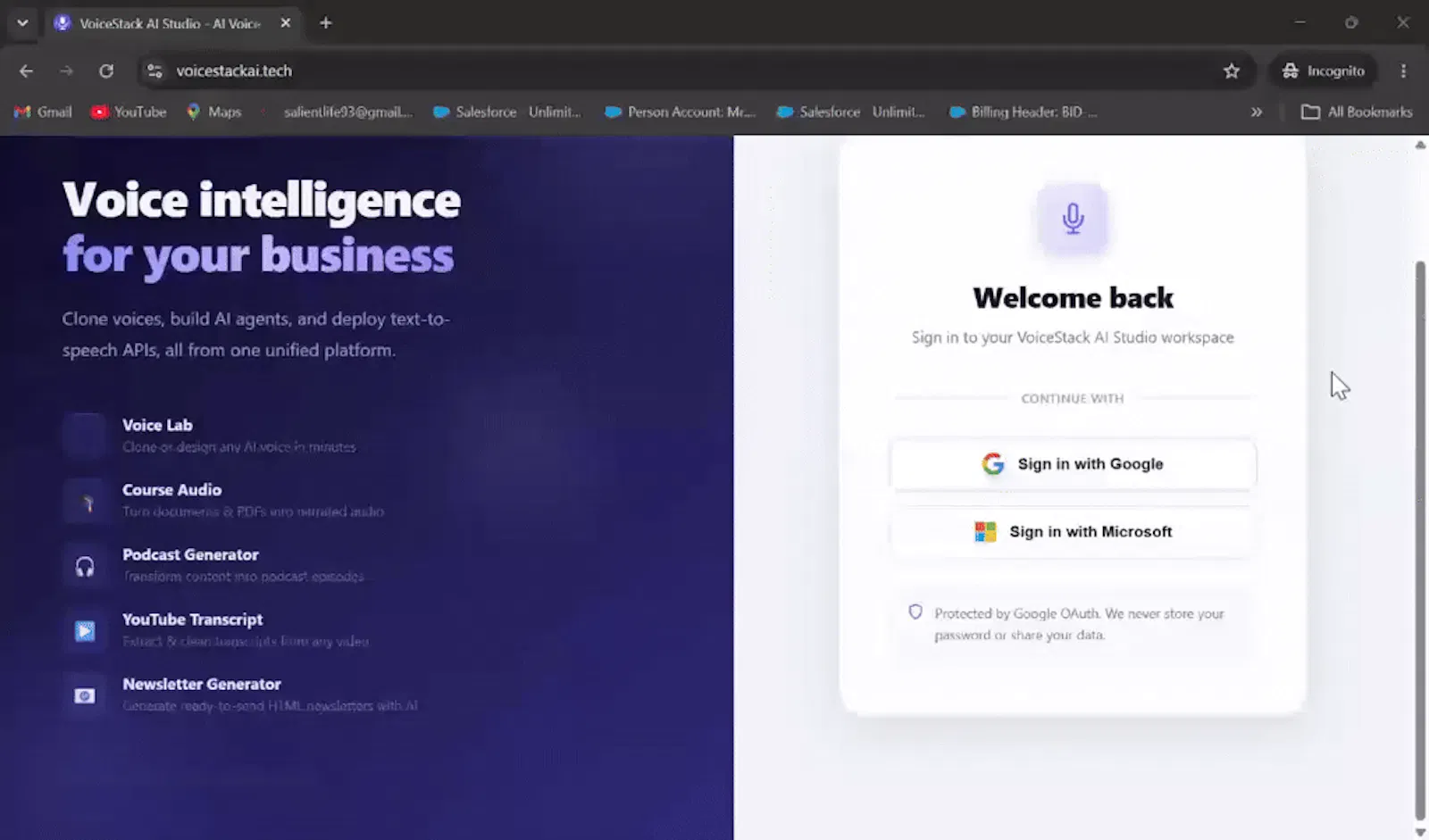The width and height of the screenshot is (1429, 840).
Task: Click the Course Audio feature icon
Action: click(x=85, y=501)
